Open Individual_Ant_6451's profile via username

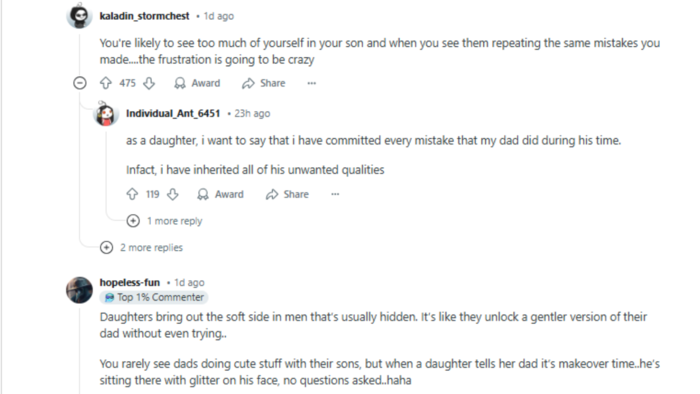pyautogui.click(x=173, y=113)
